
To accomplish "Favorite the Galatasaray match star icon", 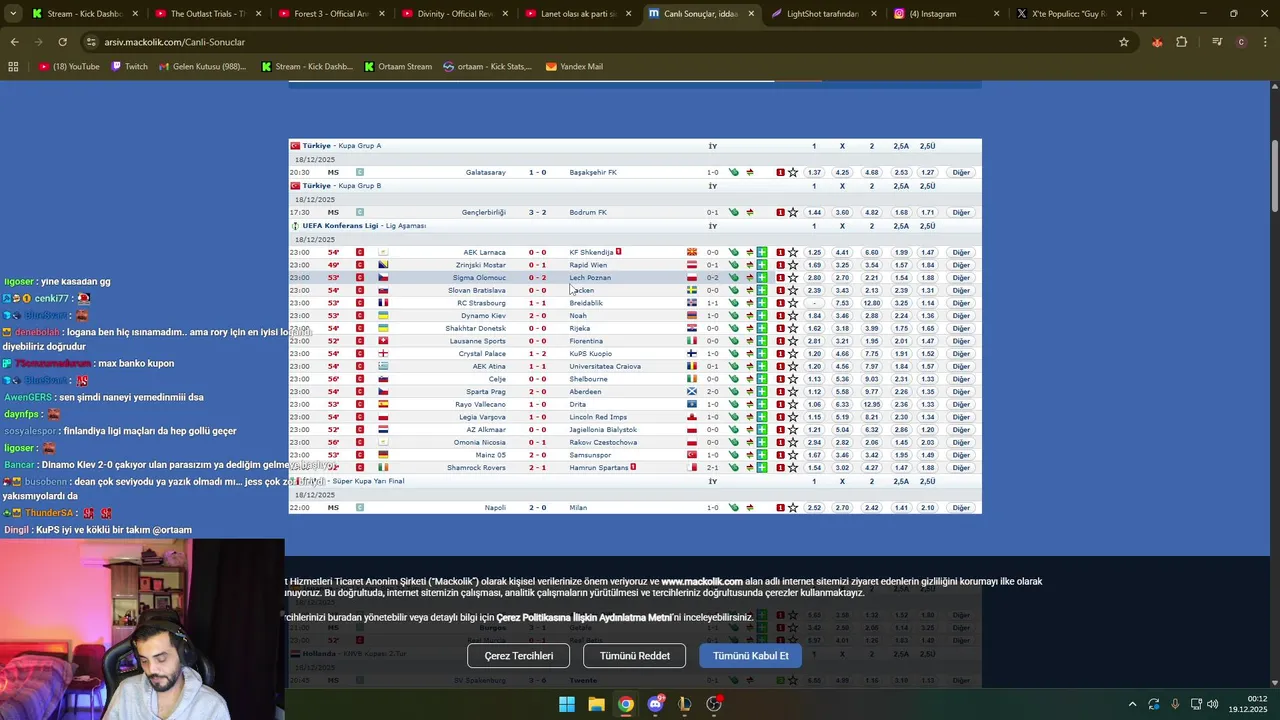I will pyautogui.click(x=793, y=172).
